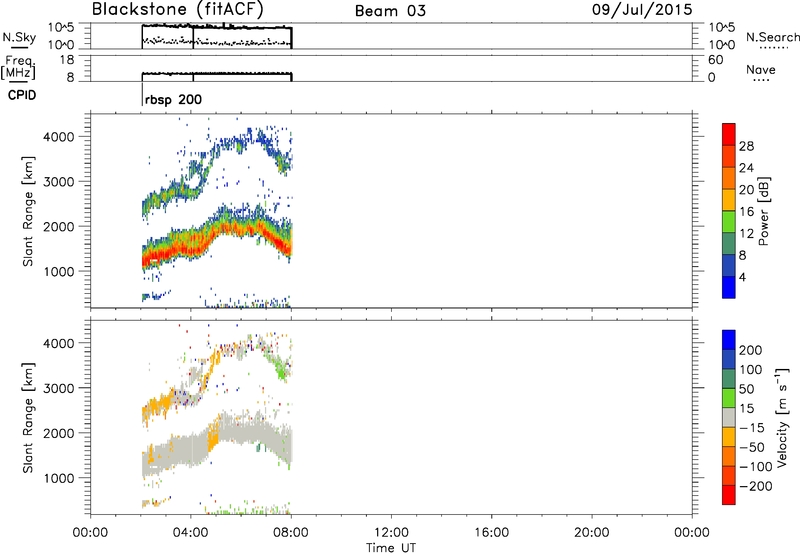Click the -15 value on Velocity color bar
Image resolution: width=800 pixels, height=554 pixels.
752,428
